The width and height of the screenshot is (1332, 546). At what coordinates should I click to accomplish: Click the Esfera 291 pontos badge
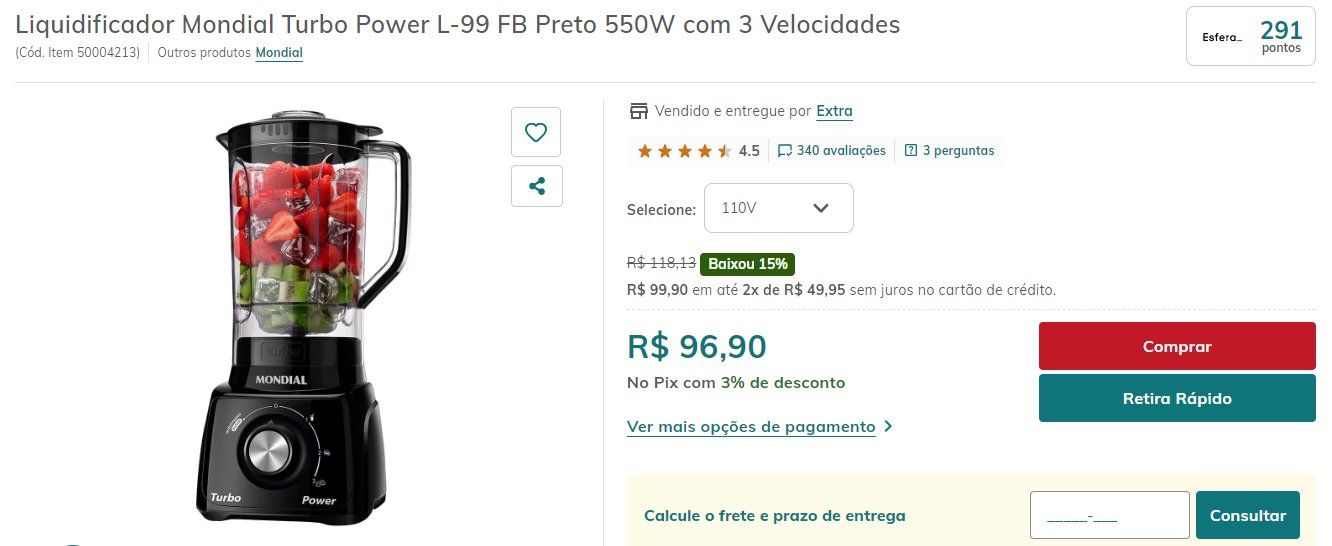click(x=1251, y=36)
